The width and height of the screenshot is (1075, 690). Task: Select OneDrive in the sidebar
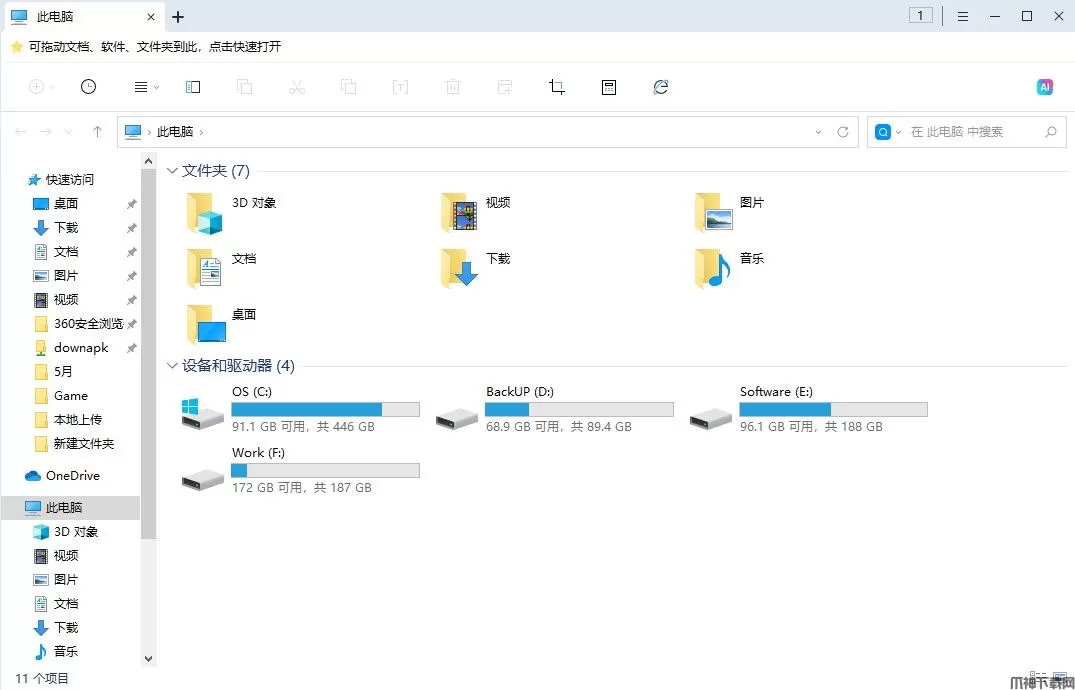click(62, 475)
